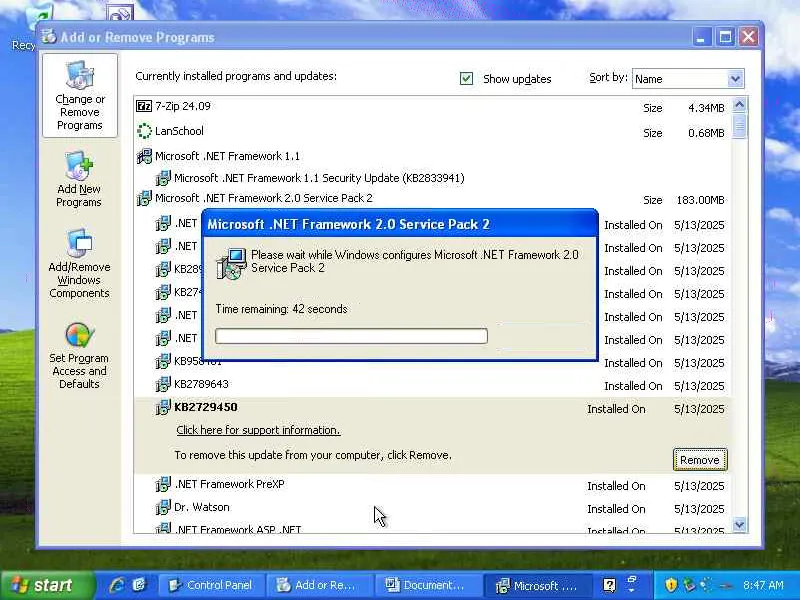Click the Add or Remove Programs title bar icon
The height and width of the screenshot is (600, 800).
49,37
